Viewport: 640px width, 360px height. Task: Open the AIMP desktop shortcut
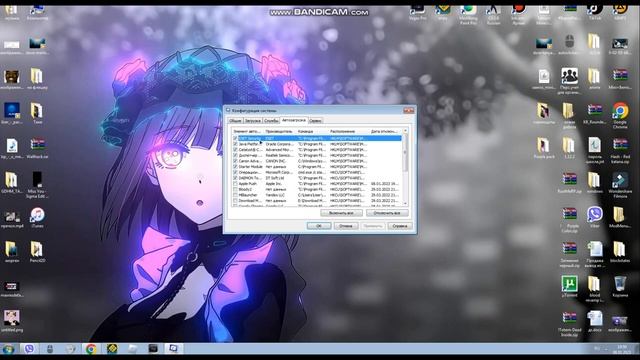[620, 12]
